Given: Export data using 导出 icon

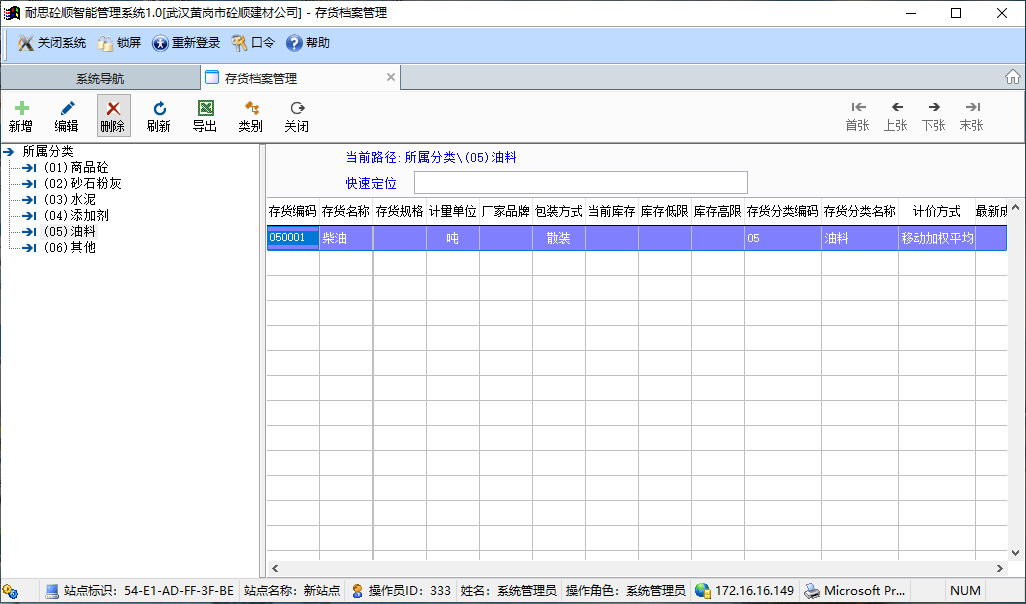Looking at the screenshot, I should point(204,108).
